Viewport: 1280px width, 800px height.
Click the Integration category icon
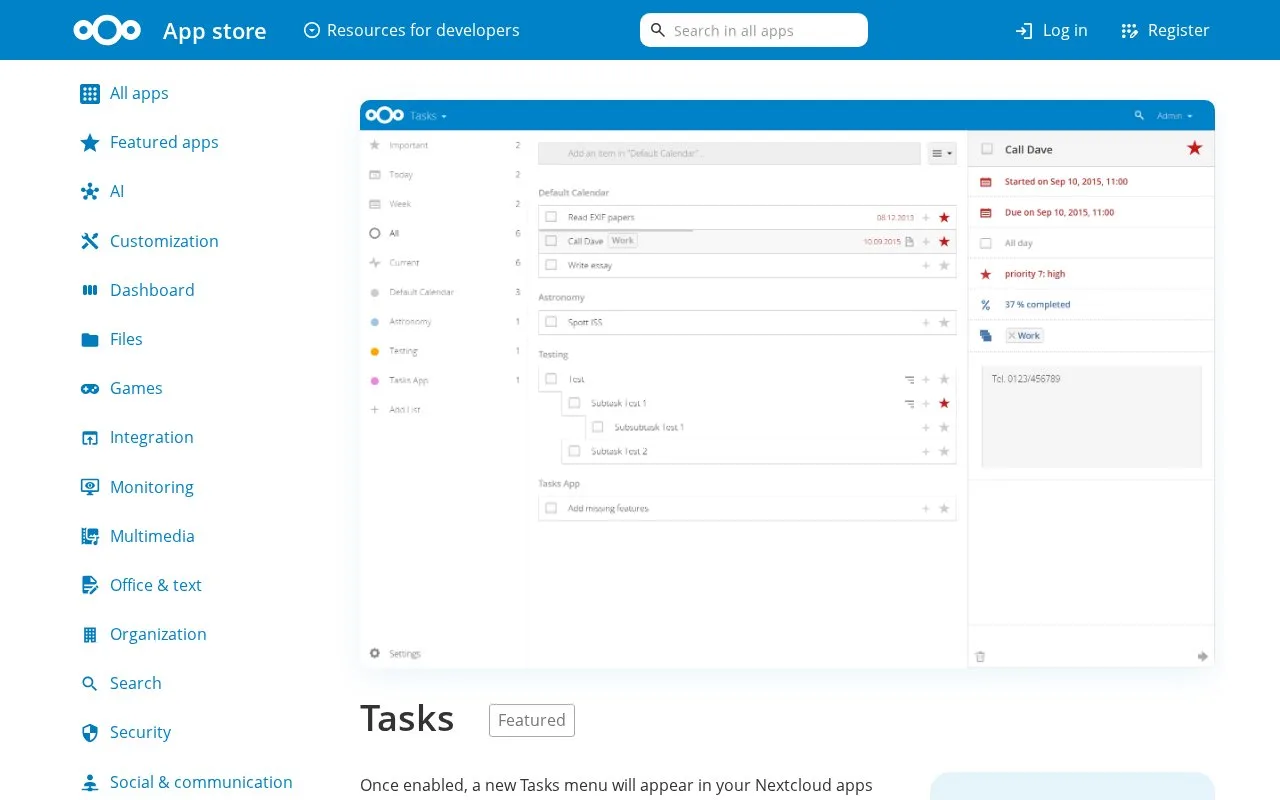pyautogui.click(x=90, y=438)
